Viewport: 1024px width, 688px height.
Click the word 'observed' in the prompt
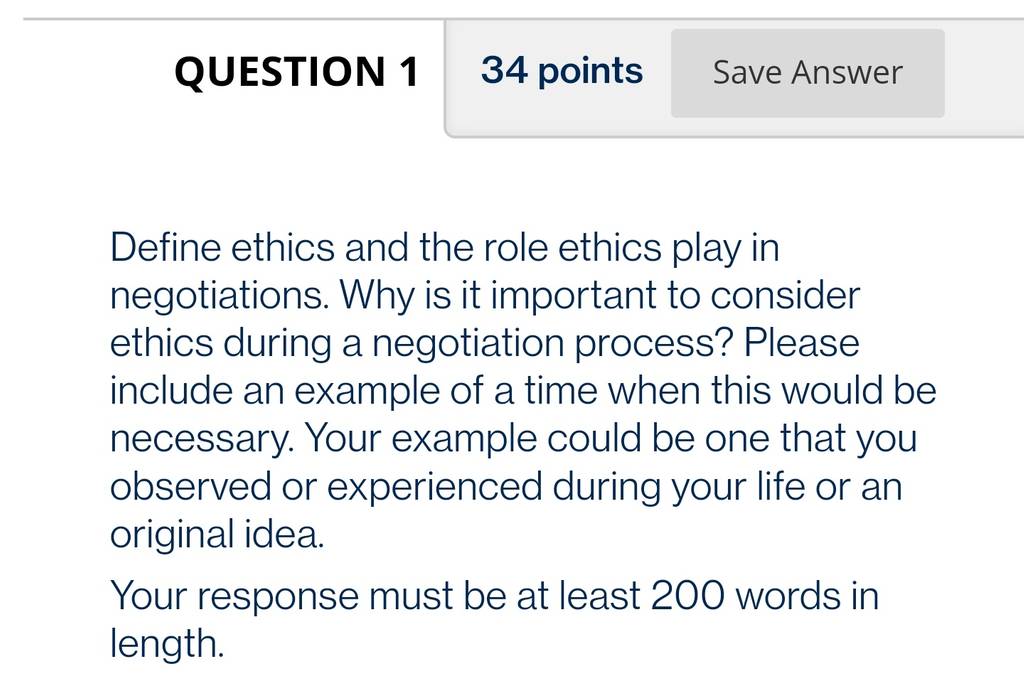pyautogui.click(x=190, y=486)
